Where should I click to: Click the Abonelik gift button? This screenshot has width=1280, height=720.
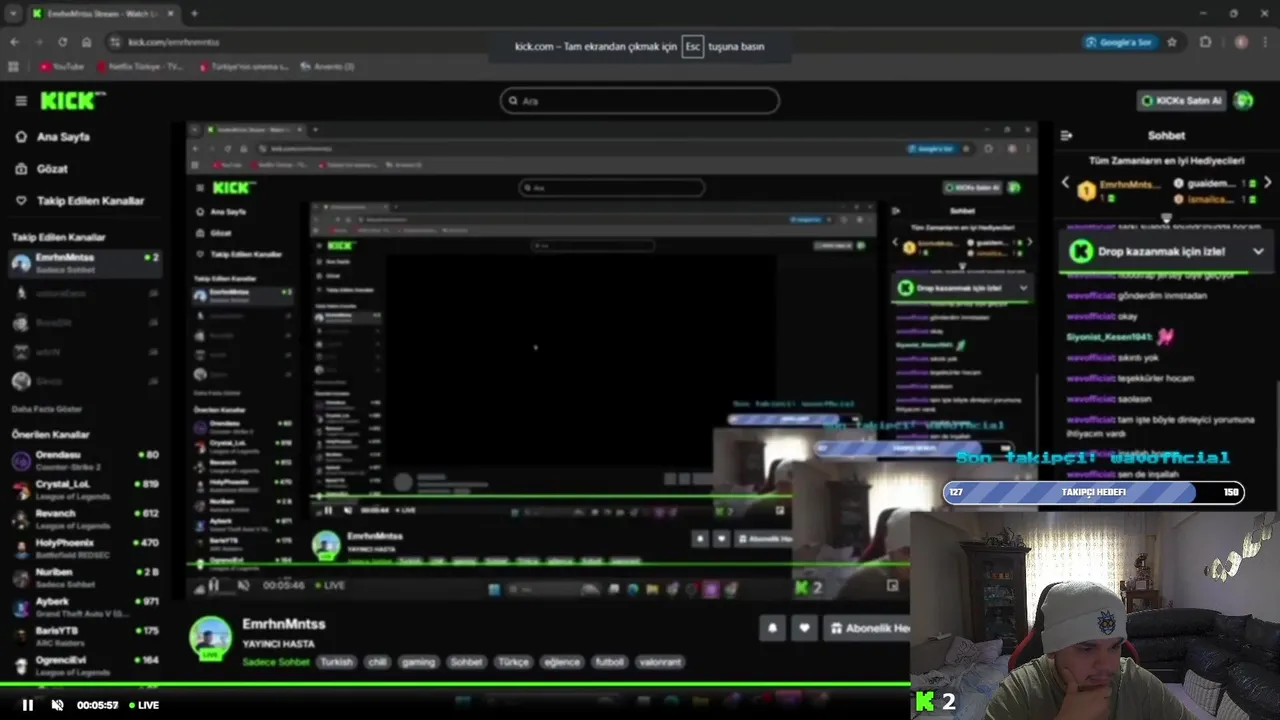click(x=868, y=629)
